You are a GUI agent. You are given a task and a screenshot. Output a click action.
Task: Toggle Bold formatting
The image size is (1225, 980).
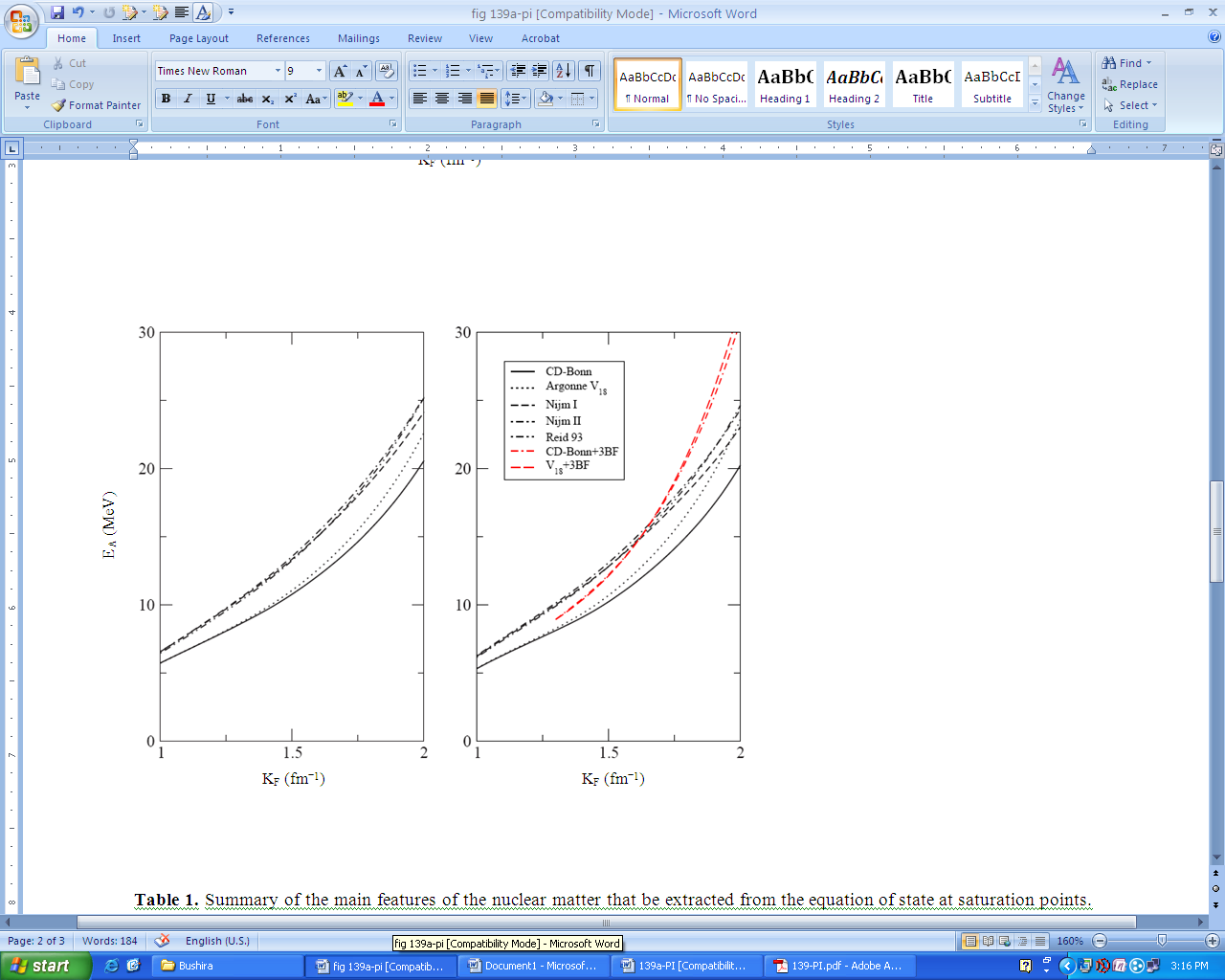point(166,99)
